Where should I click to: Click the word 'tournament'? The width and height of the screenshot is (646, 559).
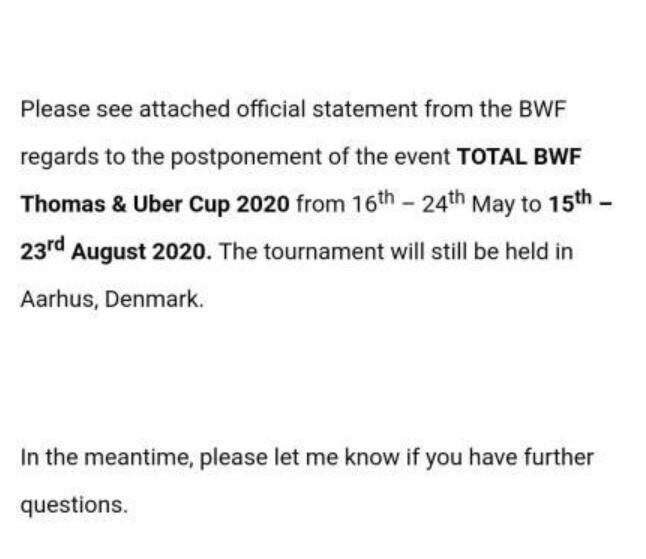coord(323,252)
